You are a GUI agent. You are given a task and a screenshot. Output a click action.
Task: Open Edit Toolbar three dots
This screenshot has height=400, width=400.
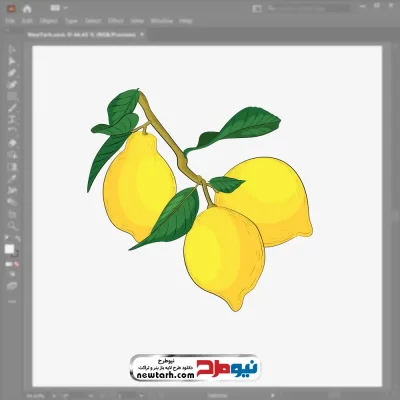(x=12, y=301)
